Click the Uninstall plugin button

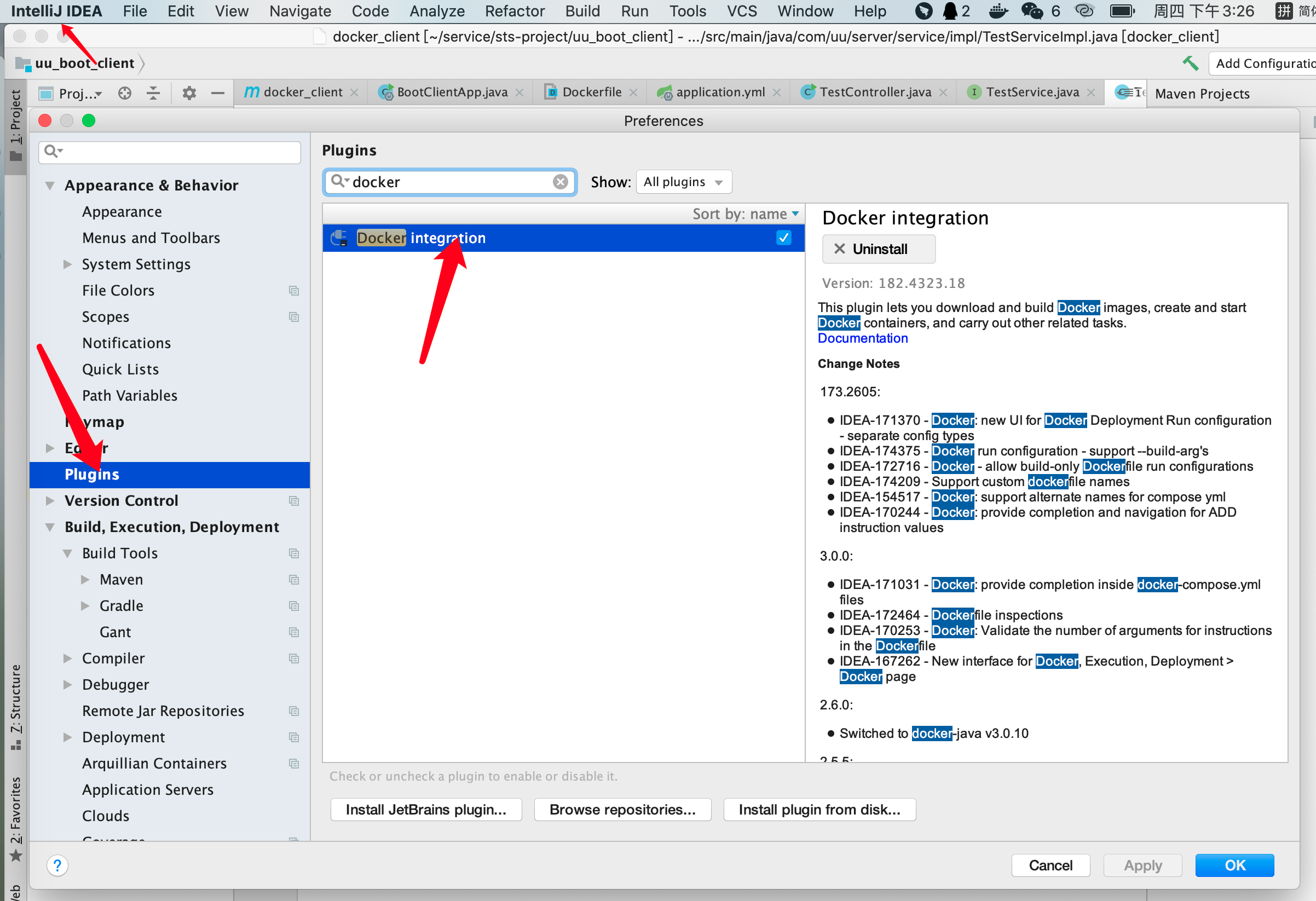point(878,249)
